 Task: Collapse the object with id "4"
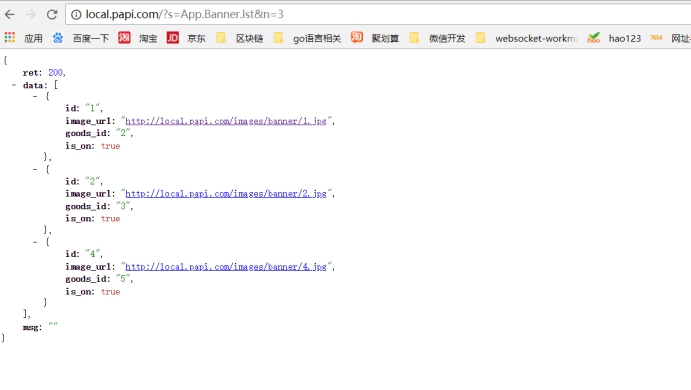[35, 242]
